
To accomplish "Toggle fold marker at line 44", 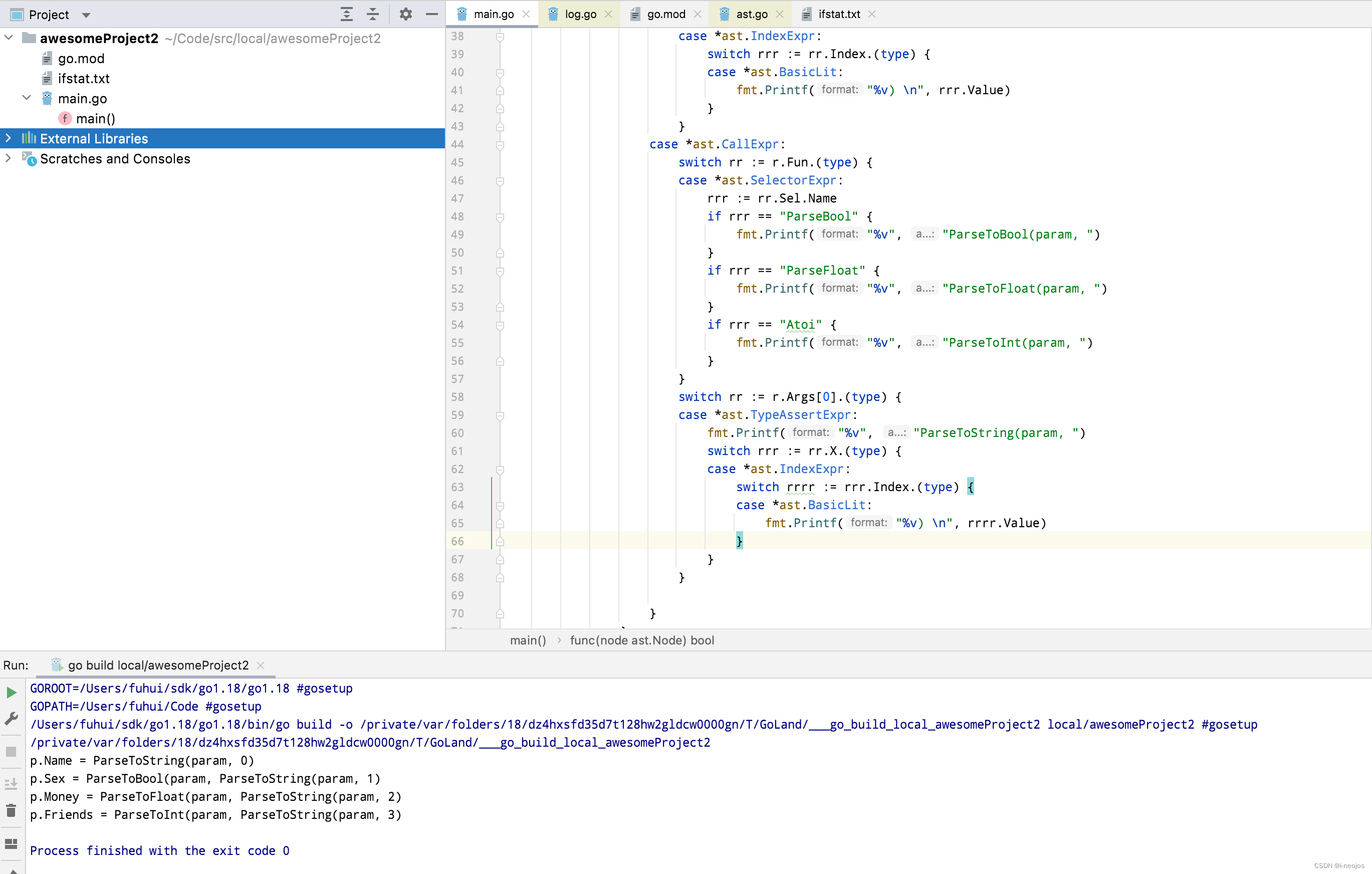I will click(500, 145).
